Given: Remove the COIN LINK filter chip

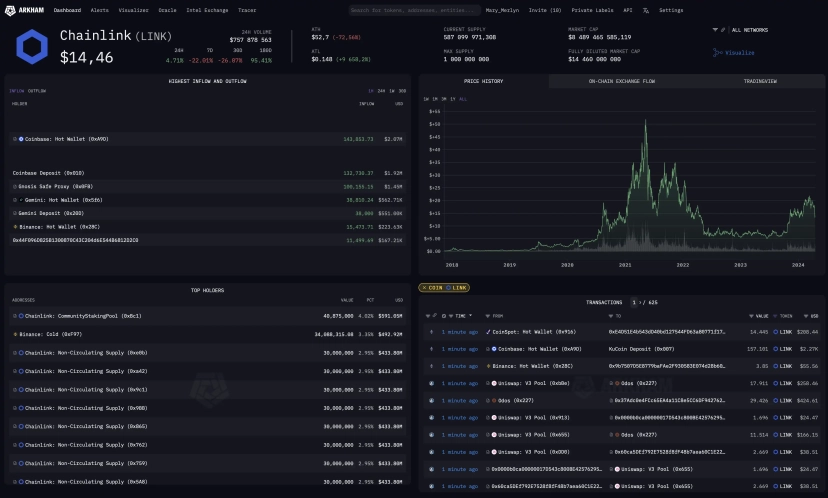Looking at the screenshot, I should 426,288.
